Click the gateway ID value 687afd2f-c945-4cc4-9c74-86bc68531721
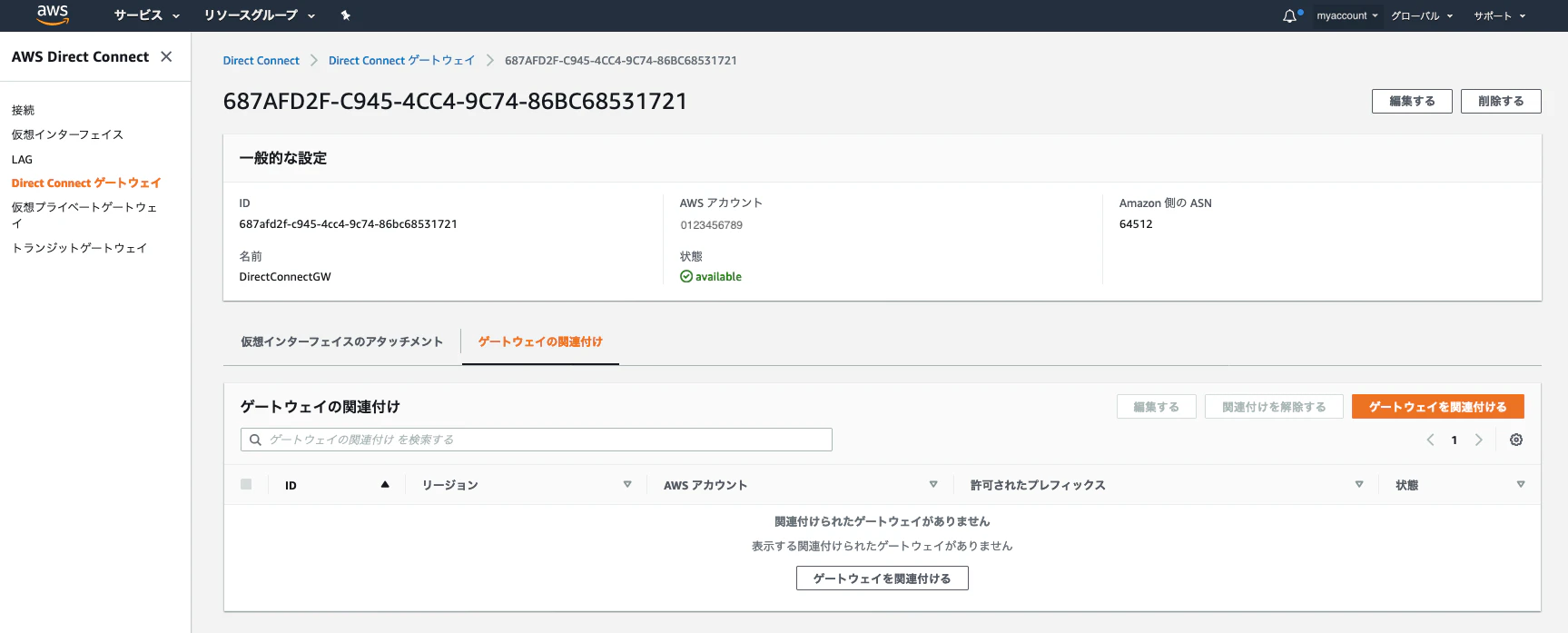This screenshot has width=1568, height=633. point(348,224)
